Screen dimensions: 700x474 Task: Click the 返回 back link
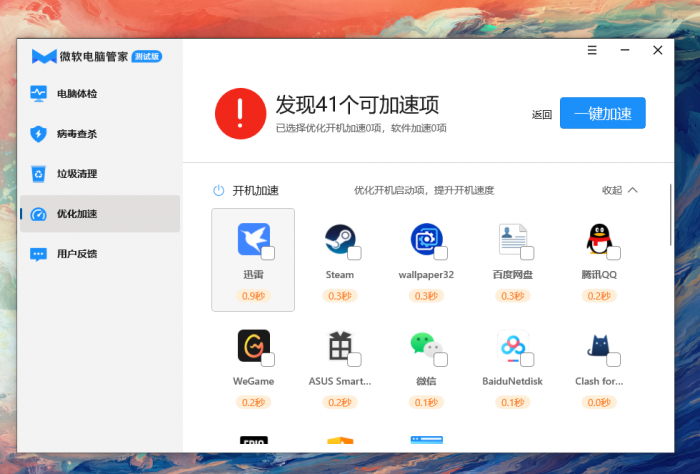coord(542,115)
